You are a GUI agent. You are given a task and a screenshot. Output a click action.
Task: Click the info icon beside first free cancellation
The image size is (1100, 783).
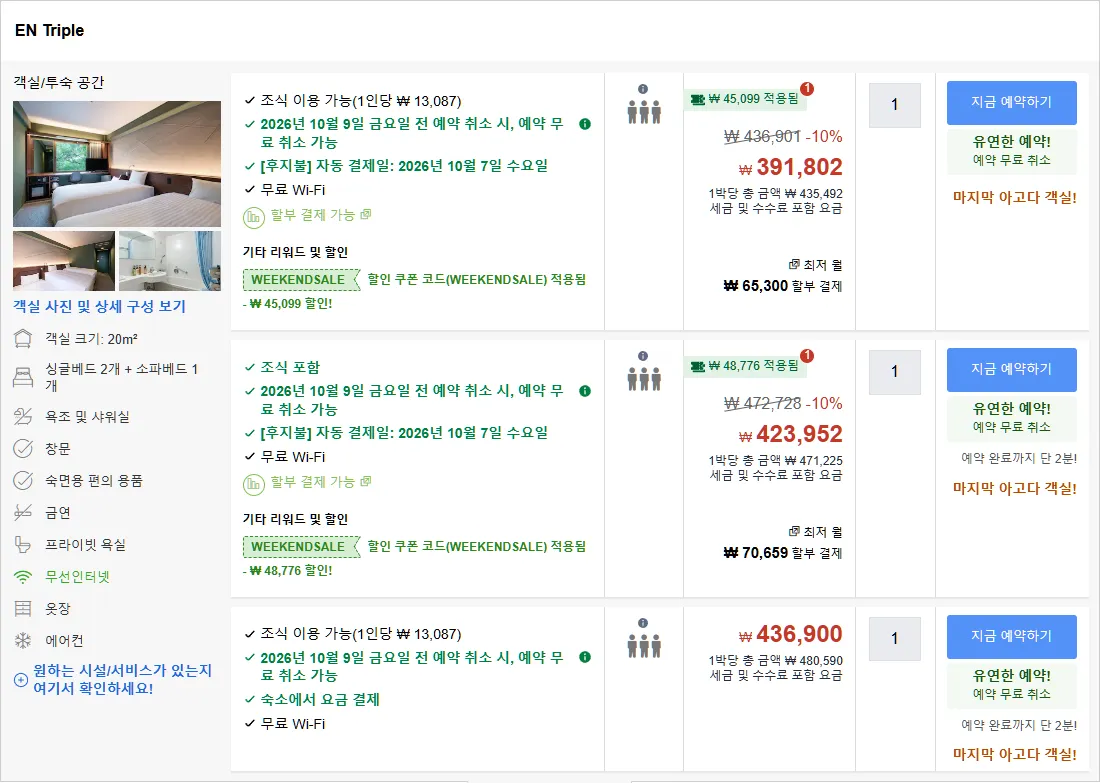(x=585, y=124)
